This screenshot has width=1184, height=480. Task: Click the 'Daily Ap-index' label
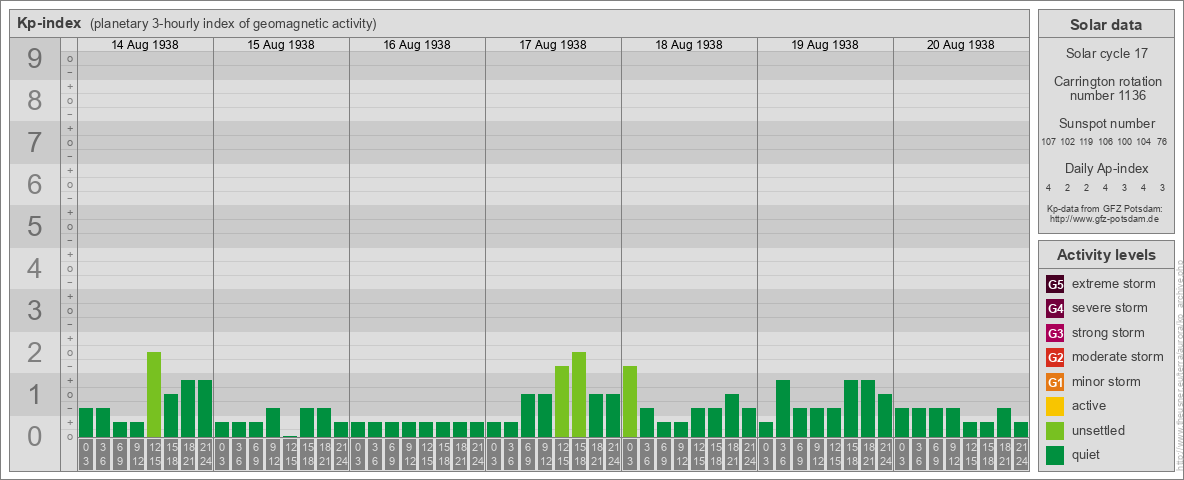[1106, 168]
